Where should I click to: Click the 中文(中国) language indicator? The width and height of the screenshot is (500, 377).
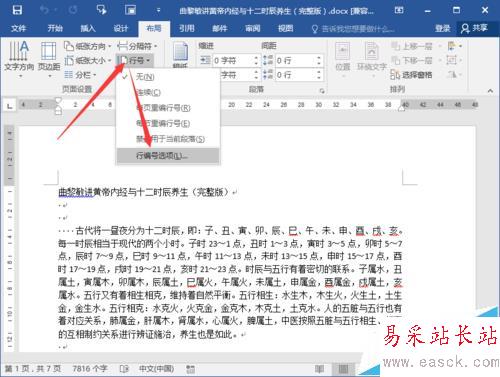click(156, 369)
